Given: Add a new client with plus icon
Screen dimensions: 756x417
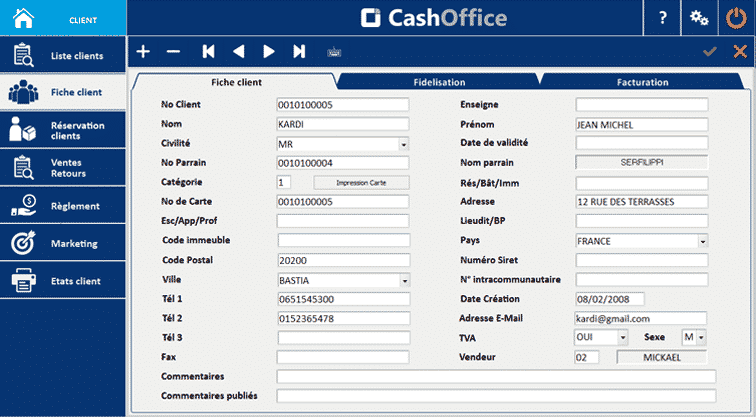Looking at the screenshot, I should (x=143, y=52).
